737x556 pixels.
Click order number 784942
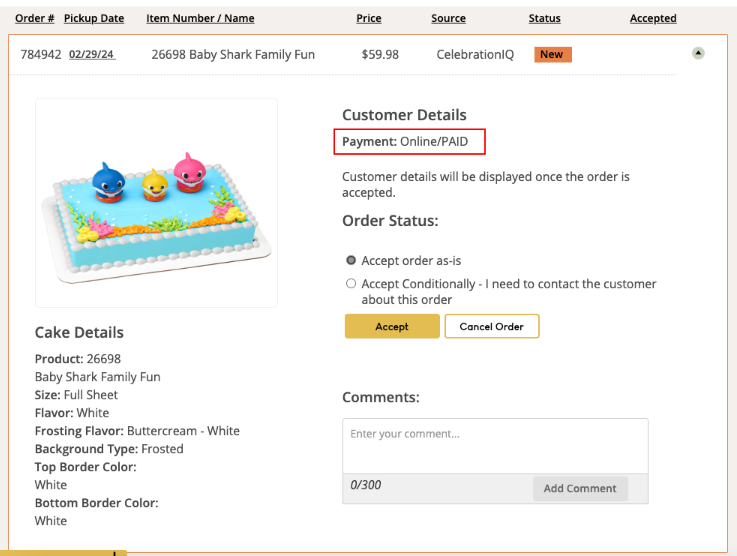(40, 54)
